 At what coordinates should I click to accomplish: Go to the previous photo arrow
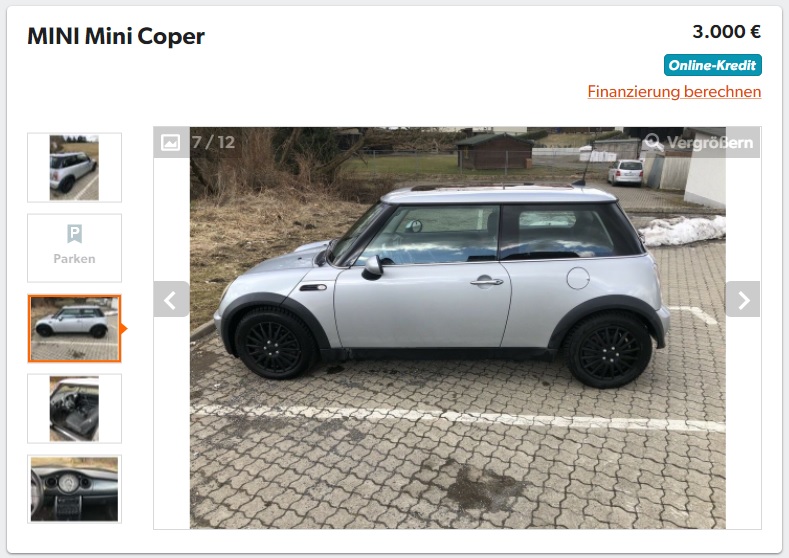pyautogui.click(x=171, y=299)
